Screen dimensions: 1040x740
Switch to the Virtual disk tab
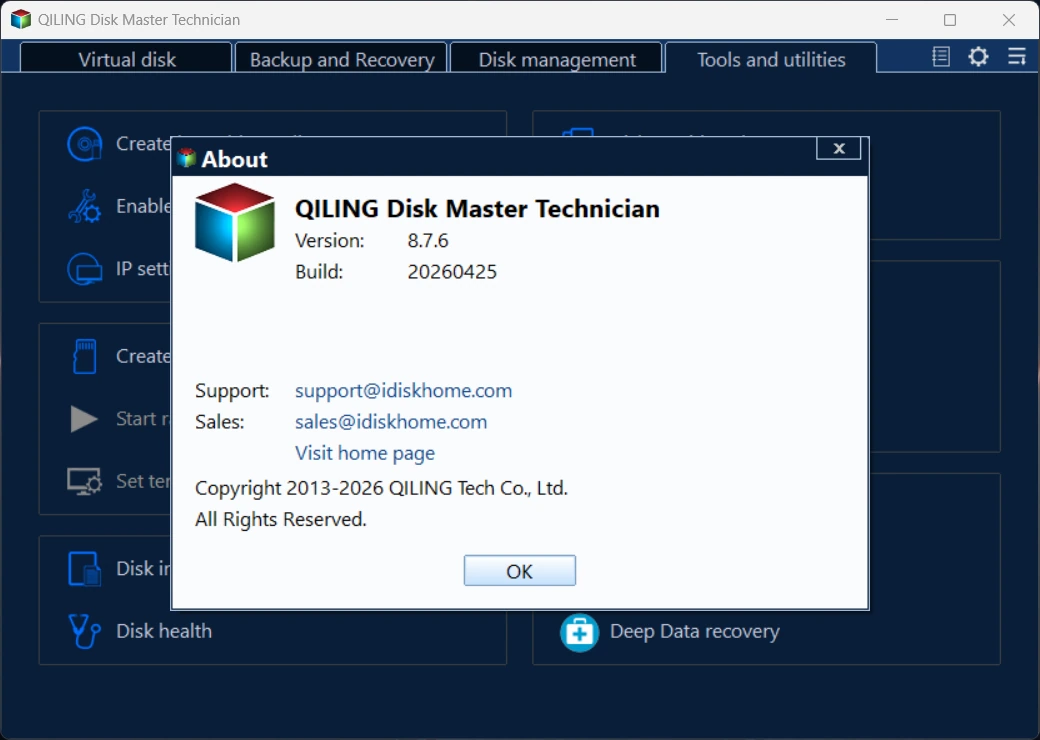tap(127, 59)
